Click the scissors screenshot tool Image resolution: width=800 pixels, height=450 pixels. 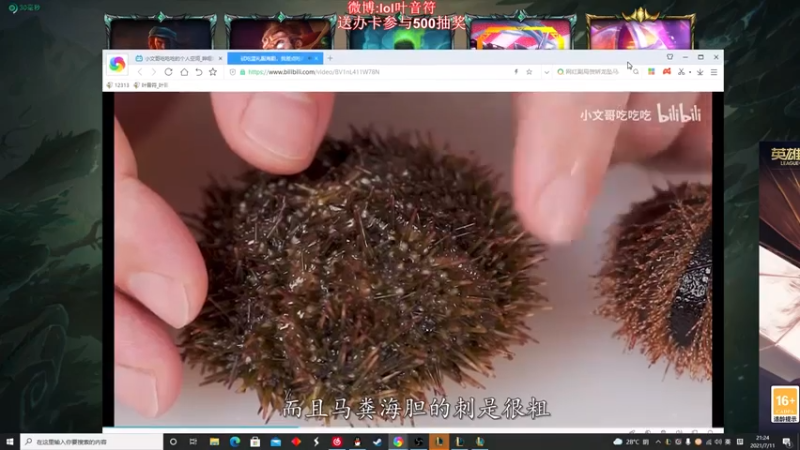[x=681, y=72]
